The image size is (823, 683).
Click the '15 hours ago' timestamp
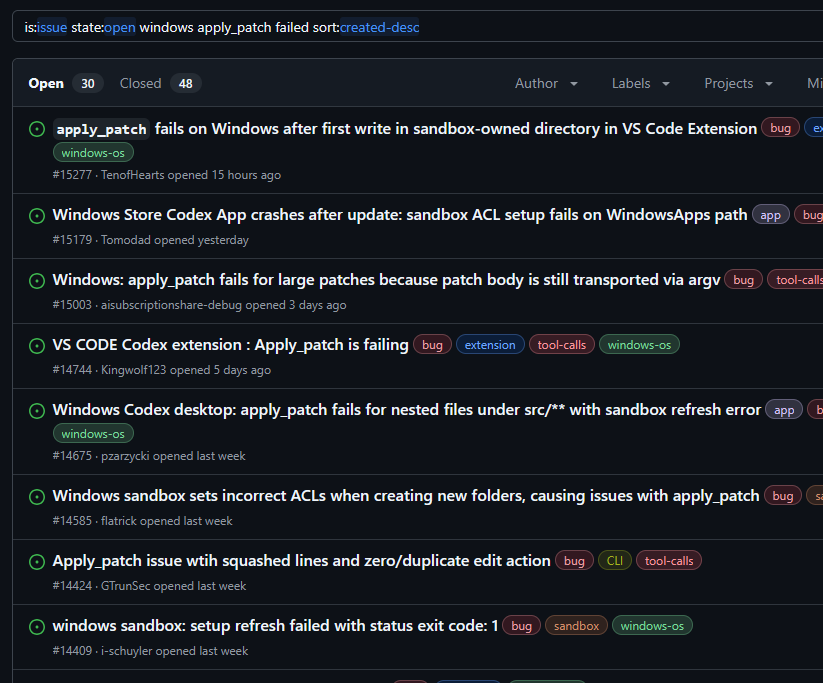(x=246, y=175)
